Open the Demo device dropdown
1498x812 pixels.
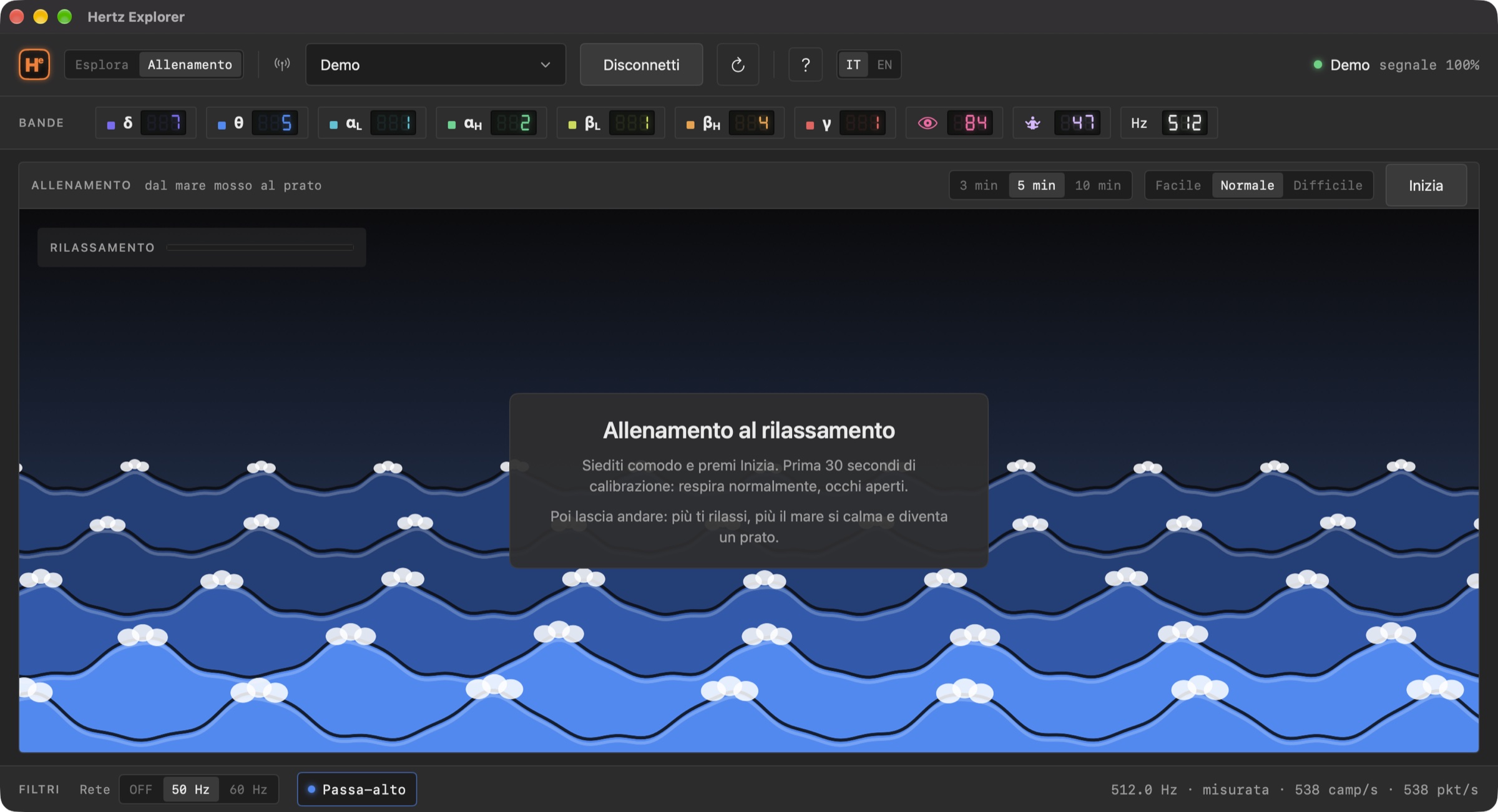(436, 64)
